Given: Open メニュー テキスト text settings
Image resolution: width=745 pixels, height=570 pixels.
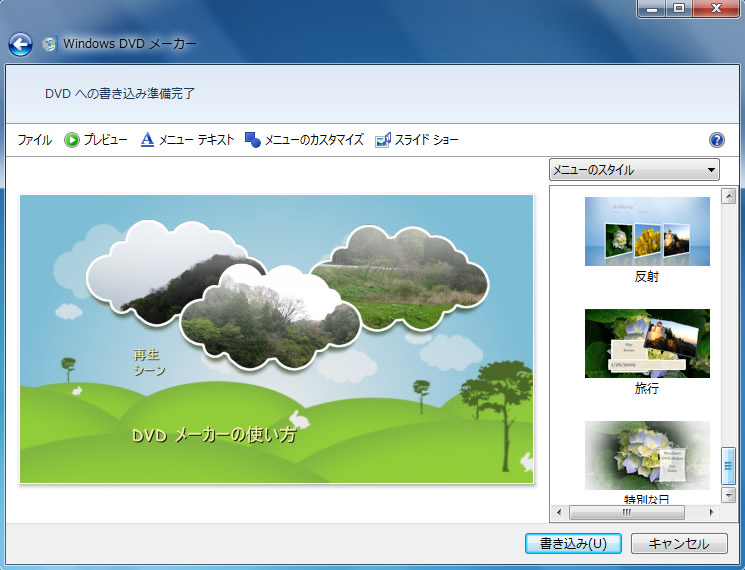Looking at the screenshot, I should (187, 140).
